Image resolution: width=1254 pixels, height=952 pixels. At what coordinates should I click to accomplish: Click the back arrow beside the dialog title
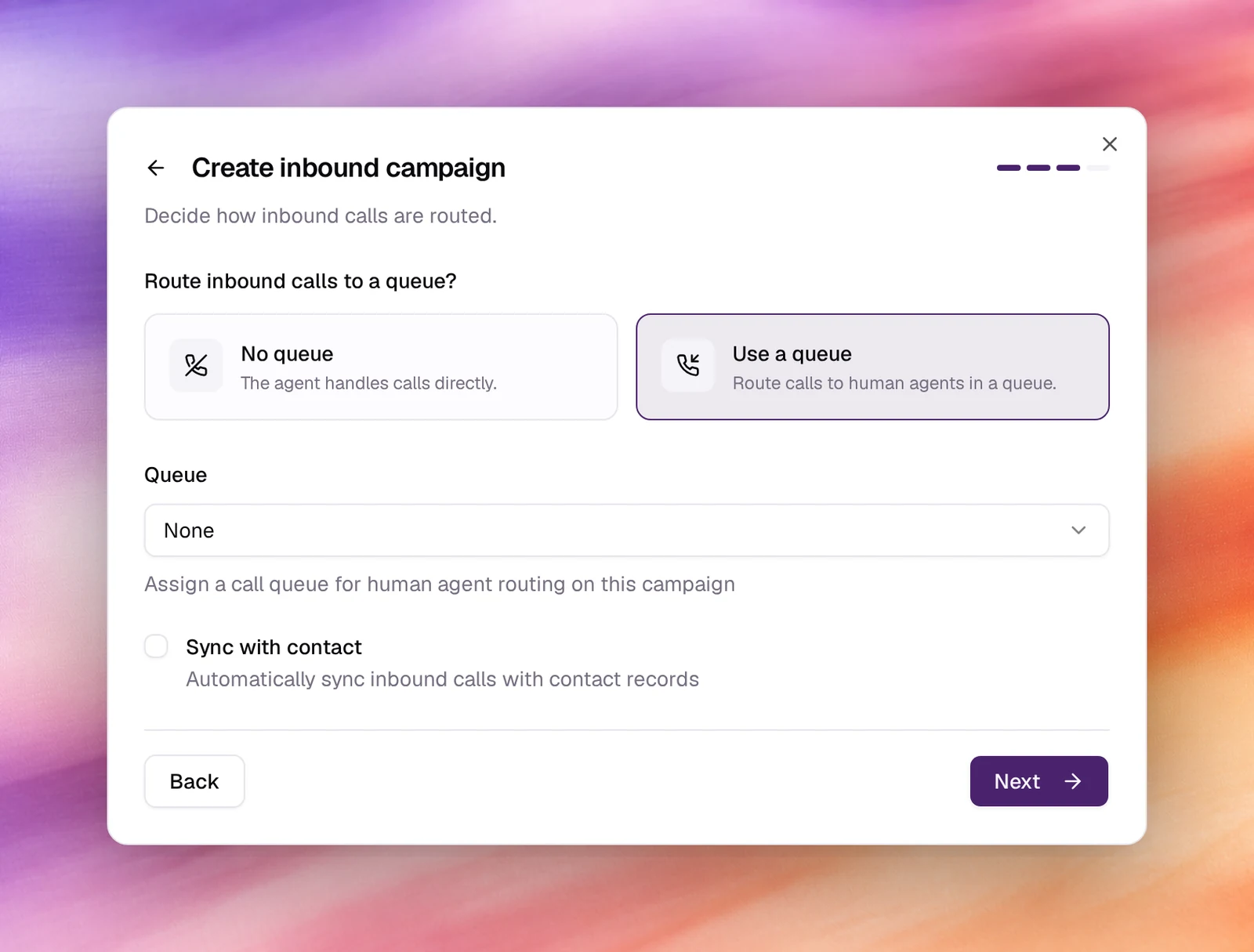156,168
